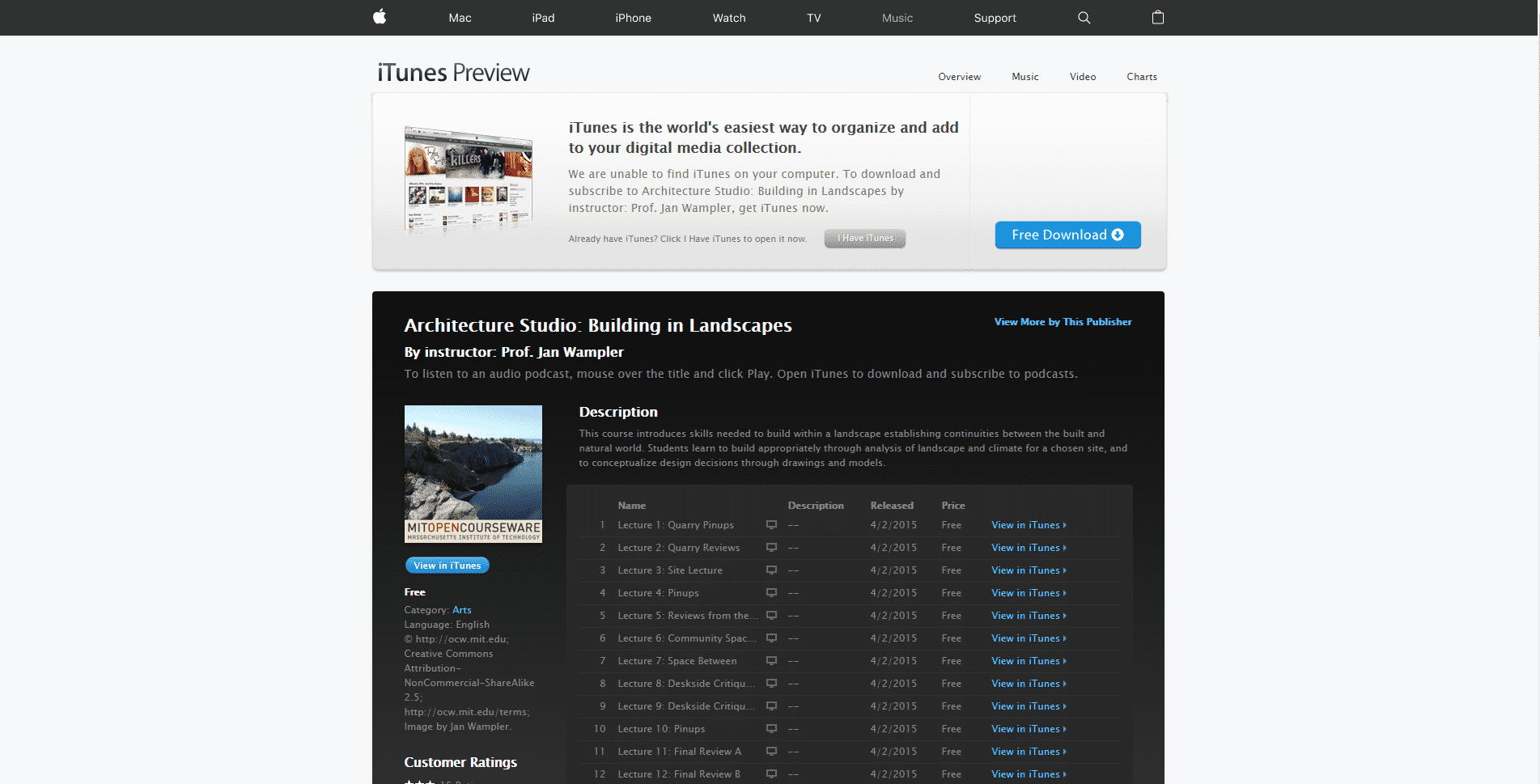Viewport: 1540px width, 784px height.
Task: Click the iTunes Preview heading
Action: (x=453, y=73)
